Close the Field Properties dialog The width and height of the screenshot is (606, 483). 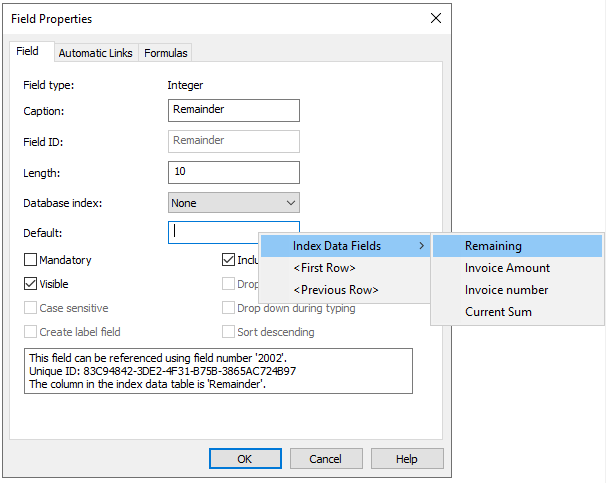(x=435, y=18)
